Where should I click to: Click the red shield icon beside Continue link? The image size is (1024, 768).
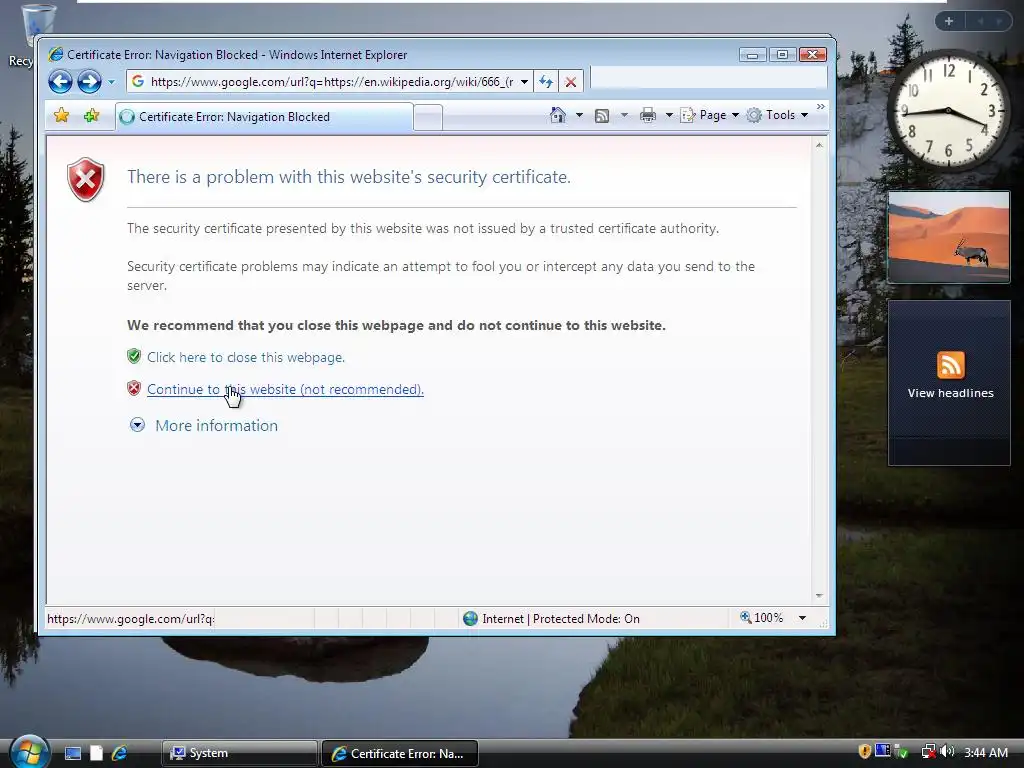pos(134,389)
